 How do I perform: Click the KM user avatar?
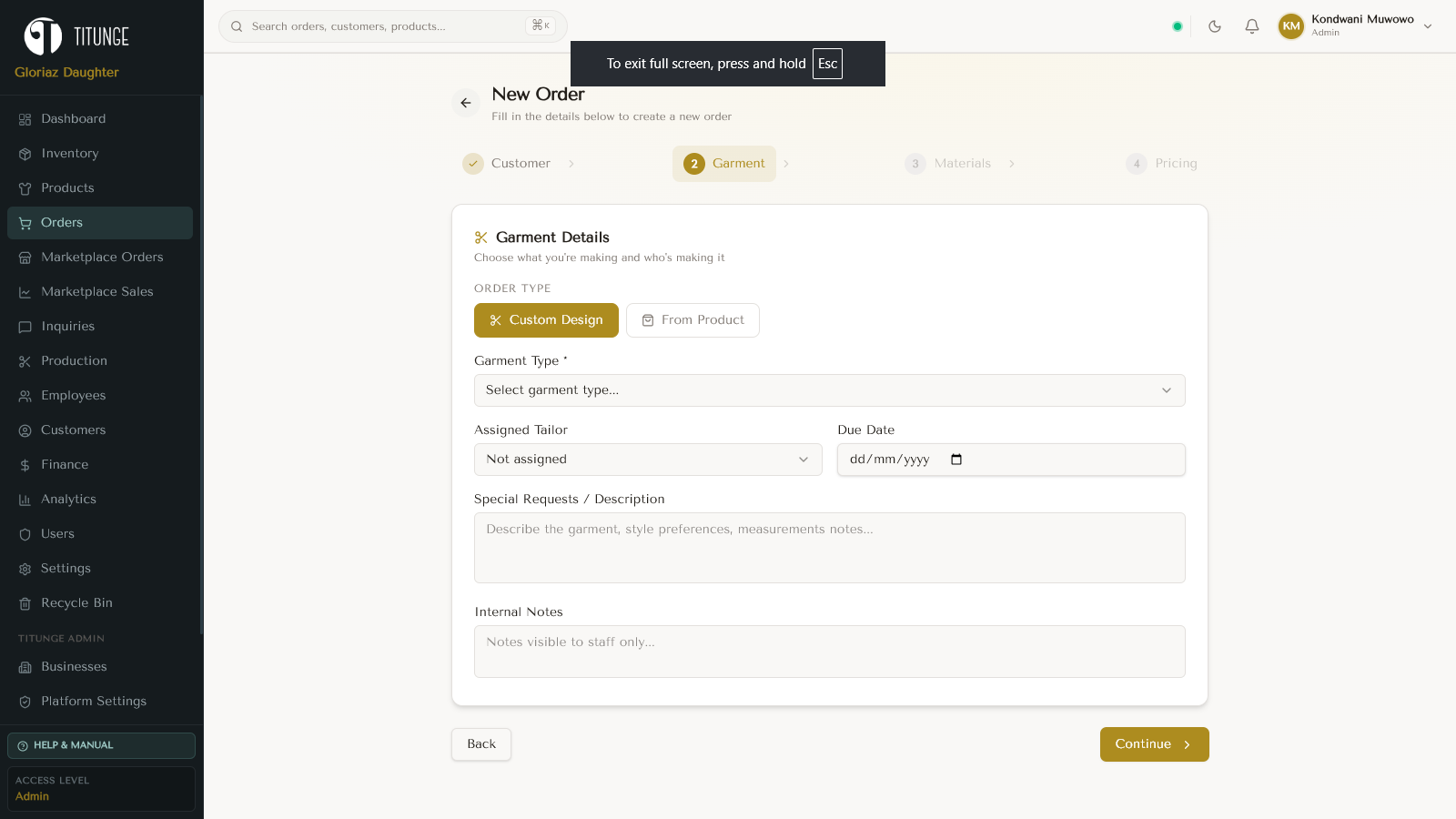pos(1291,26)
